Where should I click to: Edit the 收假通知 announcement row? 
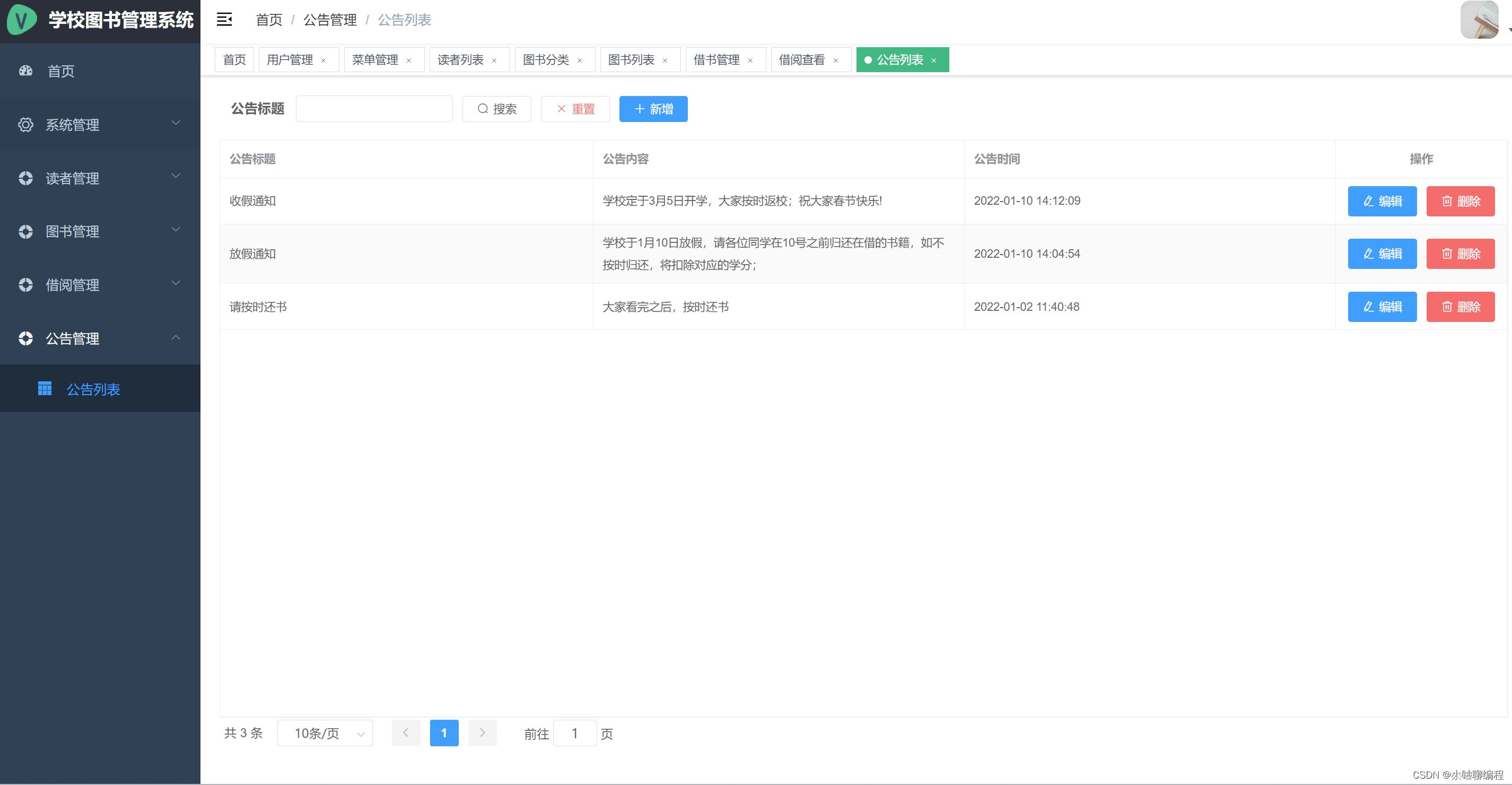coord(1382,202)
